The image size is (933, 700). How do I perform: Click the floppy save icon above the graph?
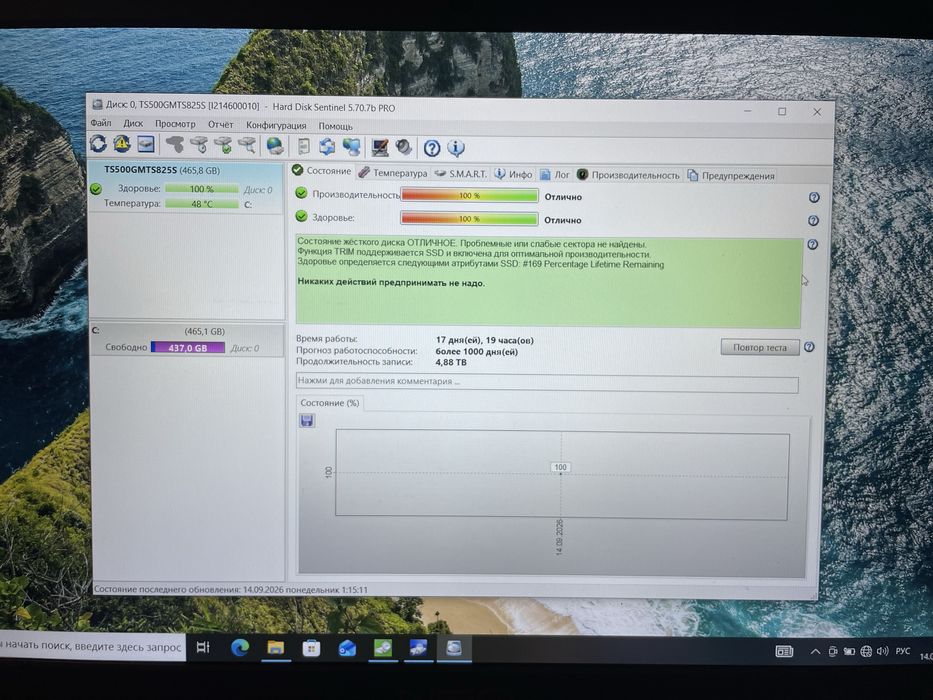pyautogui.click(x=307, y=421)
